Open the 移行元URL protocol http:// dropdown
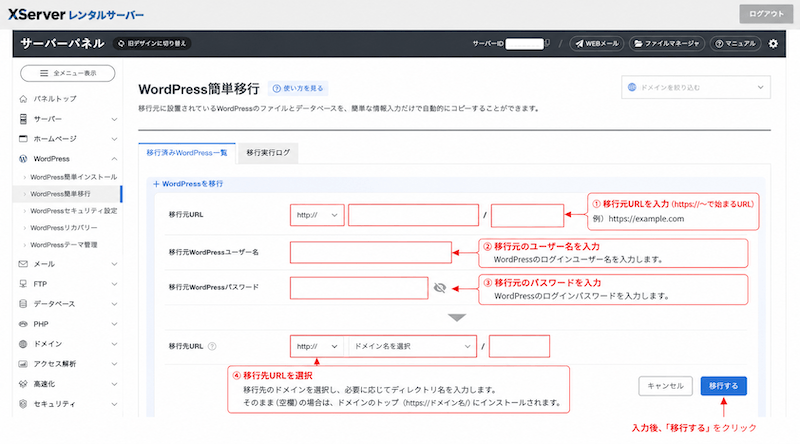The image size is (800, 444). pos(317,215)
